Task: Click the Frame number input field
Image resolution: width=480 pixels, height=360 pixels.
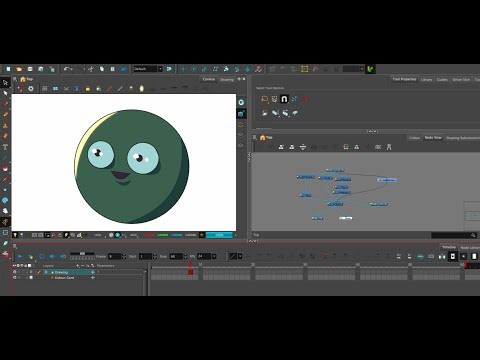Action: pos(114,256)
